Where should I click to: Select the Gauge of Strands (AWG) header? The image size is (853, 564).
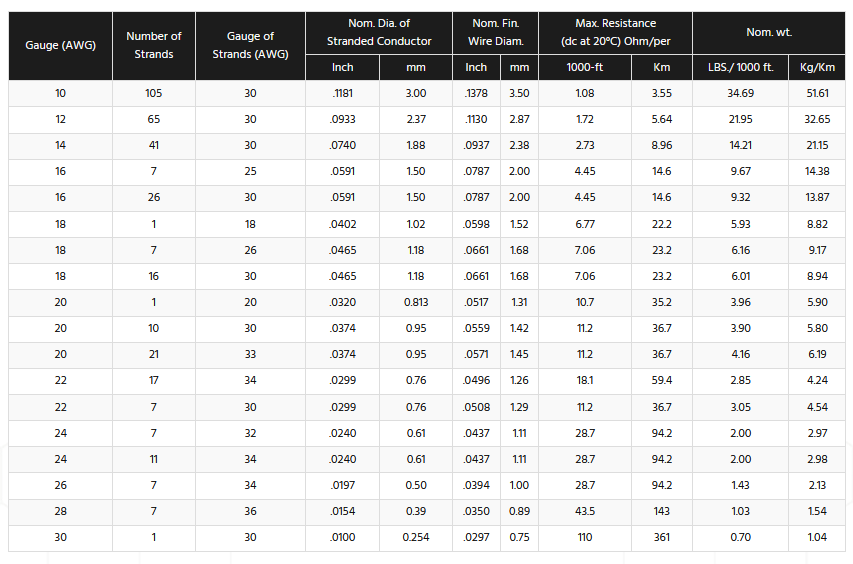250,46
